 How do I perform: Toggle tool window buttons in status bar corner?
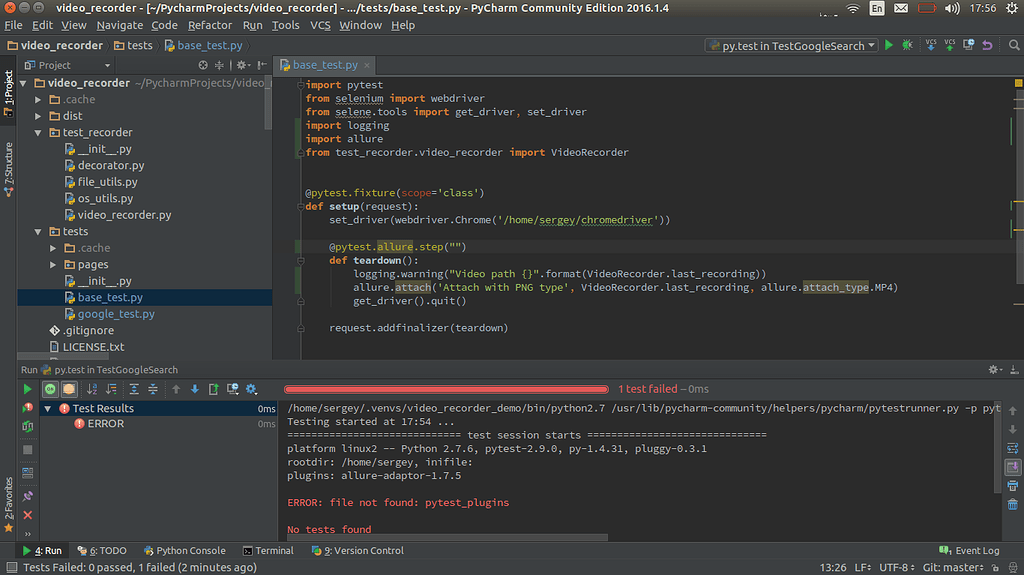pos(11,567)
